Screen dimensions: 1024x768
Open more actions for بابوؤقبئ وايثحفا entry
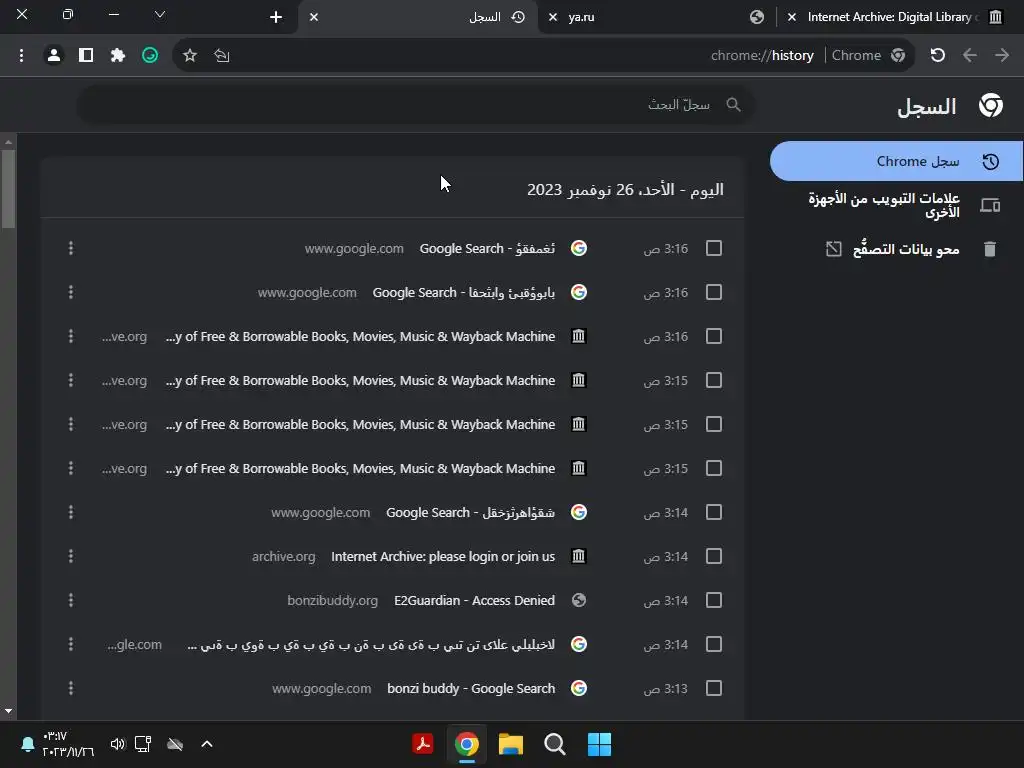[71, 292]
